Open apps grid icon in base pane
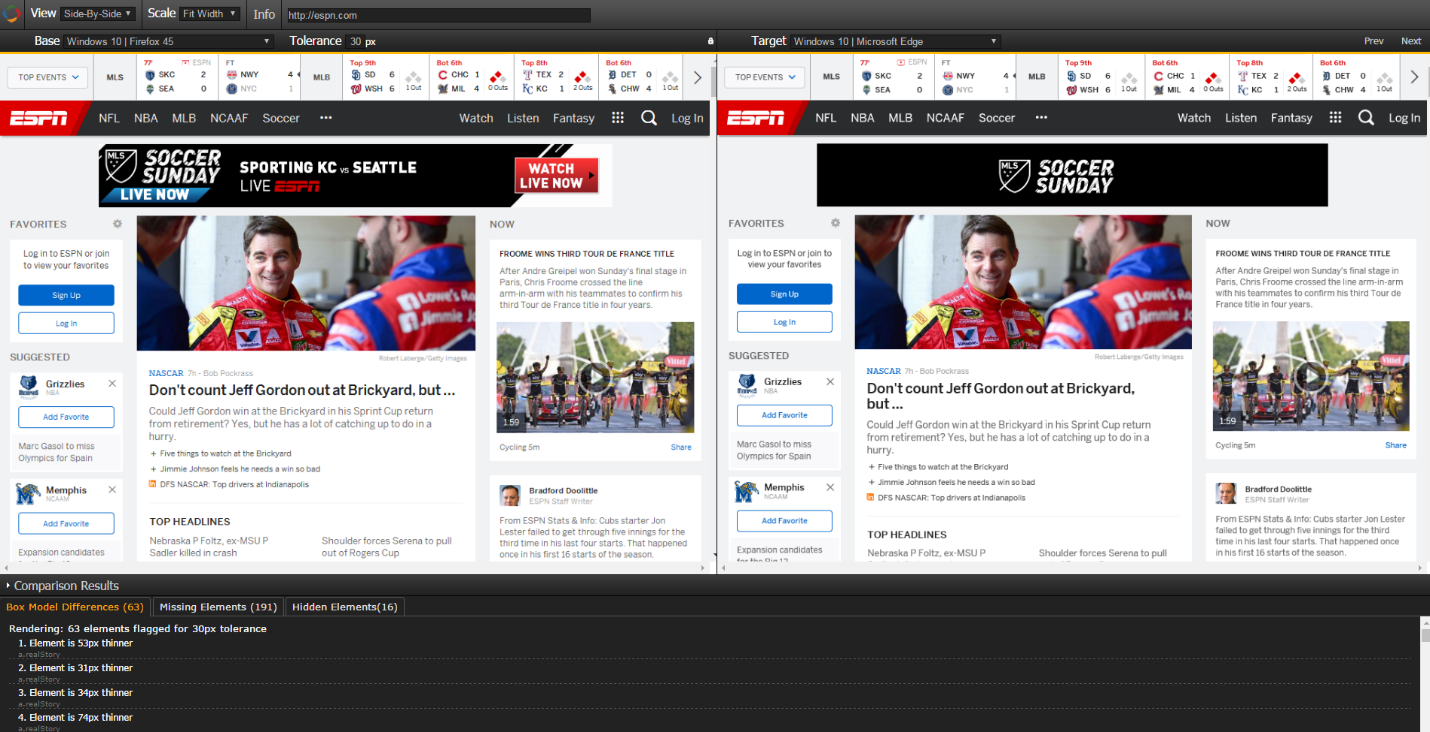Screen dimensions: 1430x732 click(x=618, y=118)
